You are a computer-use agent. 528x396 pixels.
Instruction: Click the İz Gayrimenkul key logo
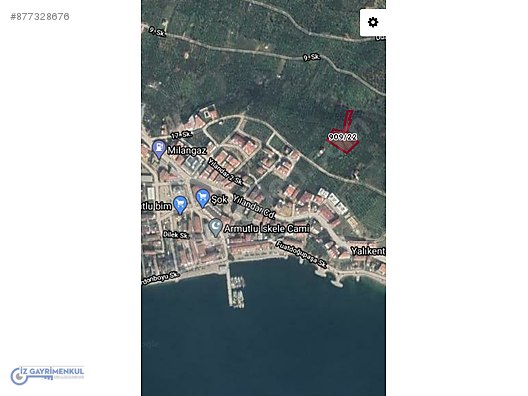click(x=47, y=374)
